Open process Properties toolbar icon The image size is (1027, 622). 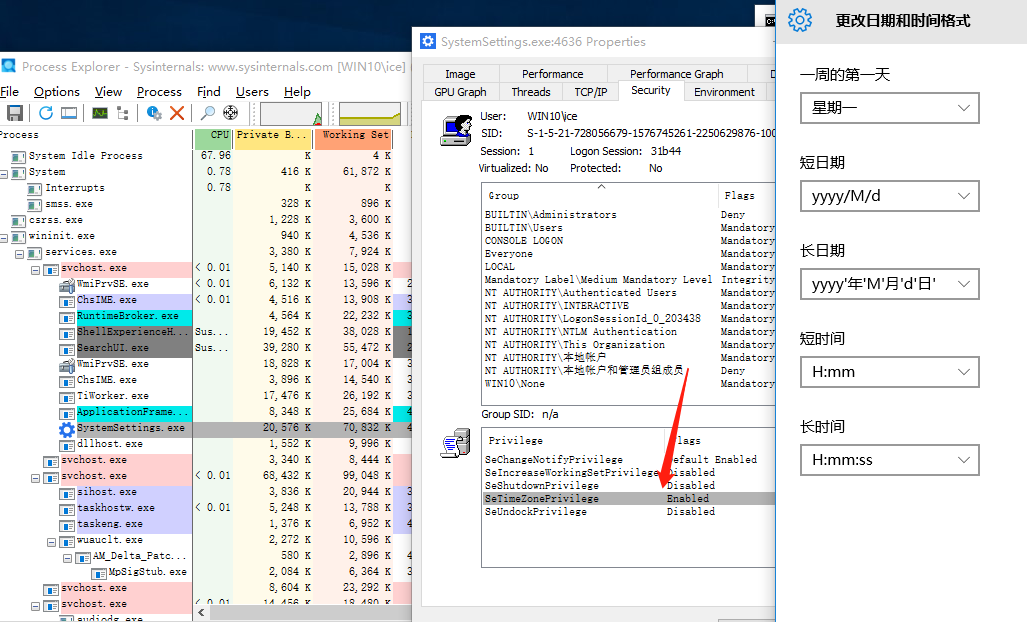154,113
